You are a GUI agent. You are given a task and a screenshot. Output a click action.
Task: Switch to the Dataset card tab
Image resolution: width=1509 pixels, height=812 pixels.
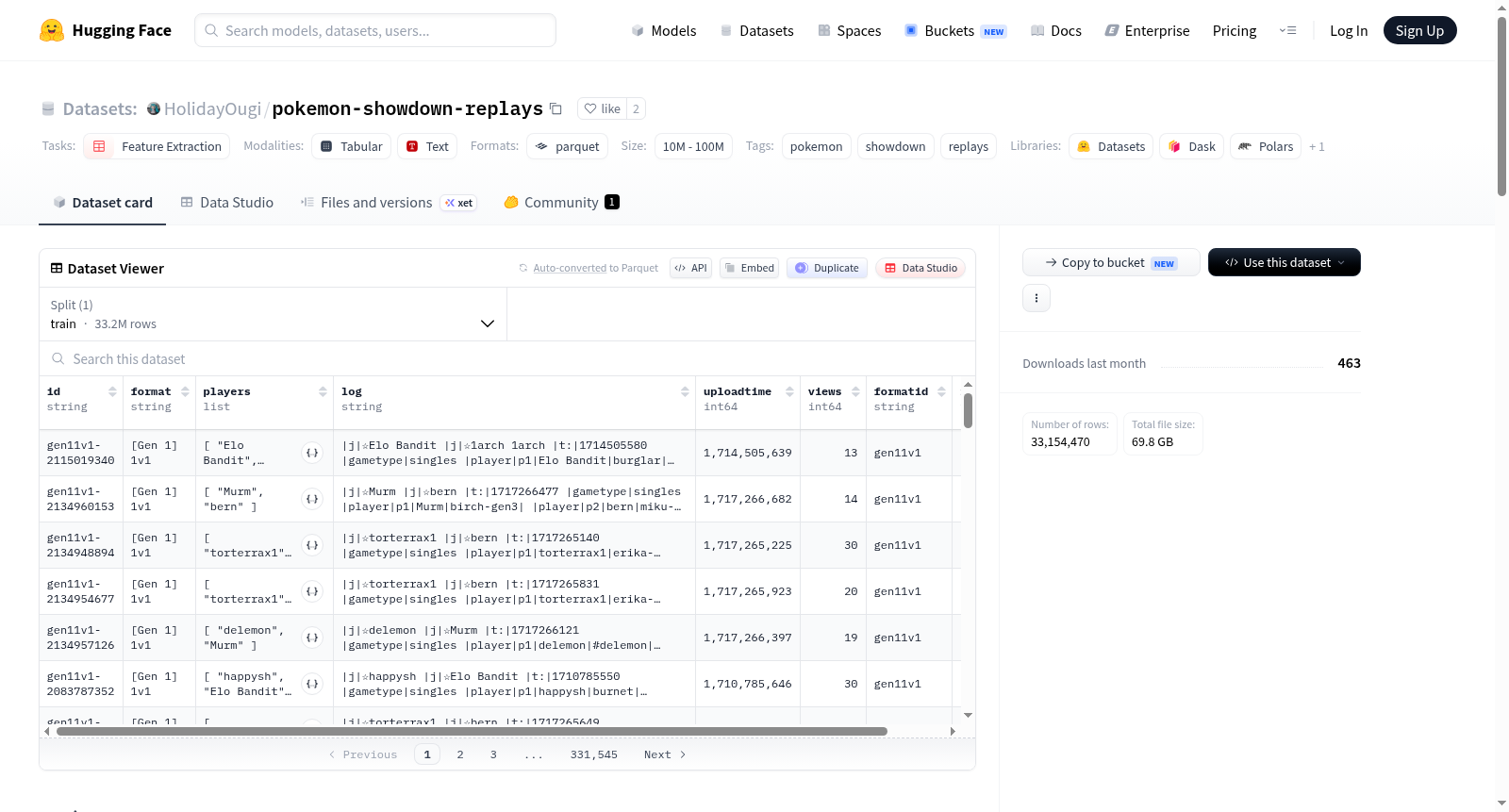[102, 202]
